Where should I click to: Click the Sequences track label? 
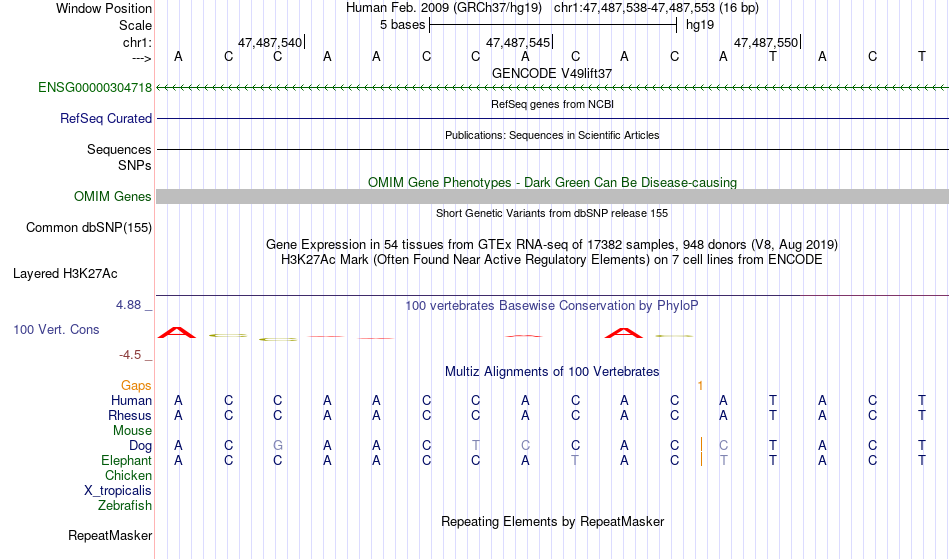coord(119,150)
